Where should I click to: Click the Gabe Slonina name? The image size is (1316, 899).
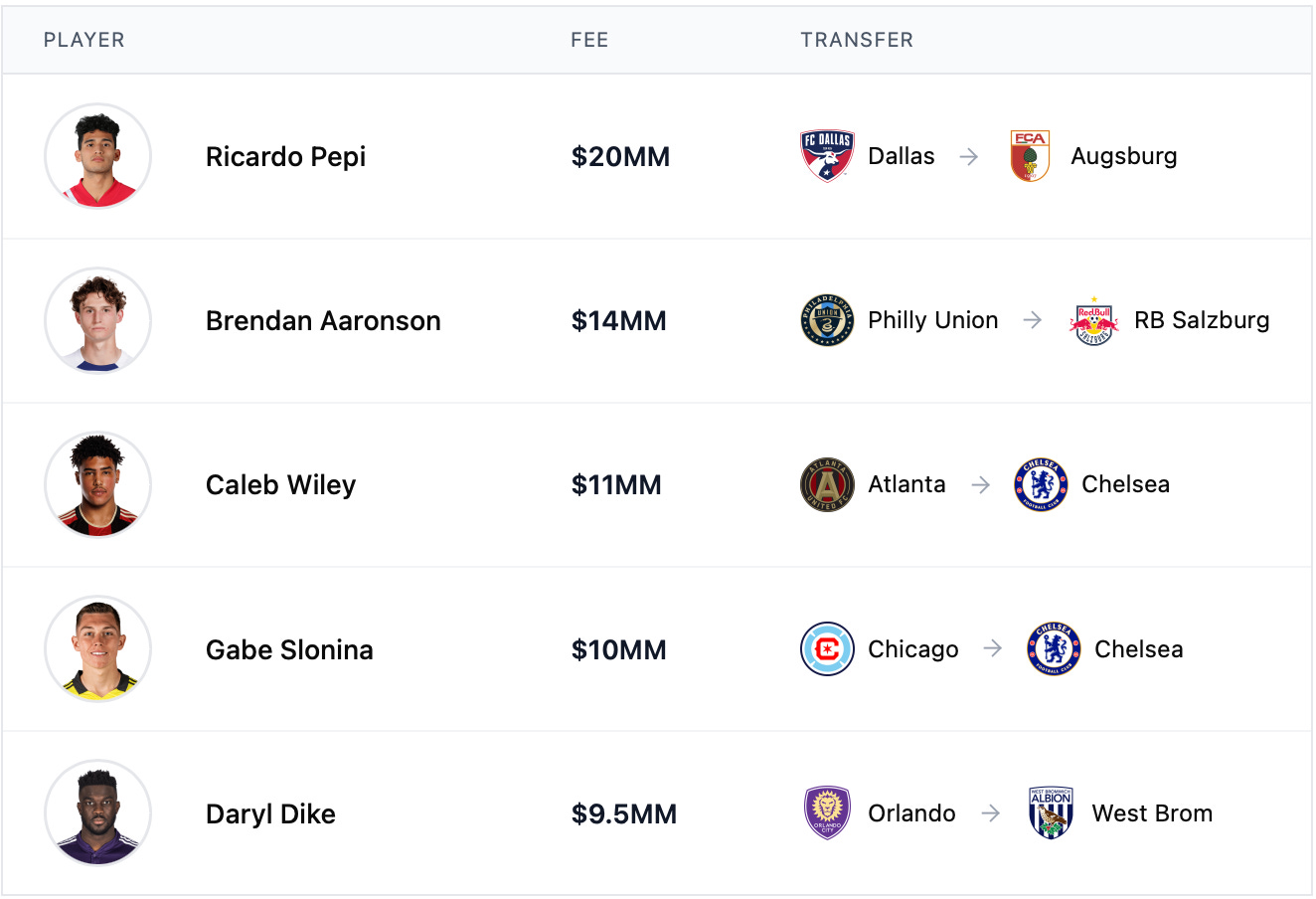[289, 649]
